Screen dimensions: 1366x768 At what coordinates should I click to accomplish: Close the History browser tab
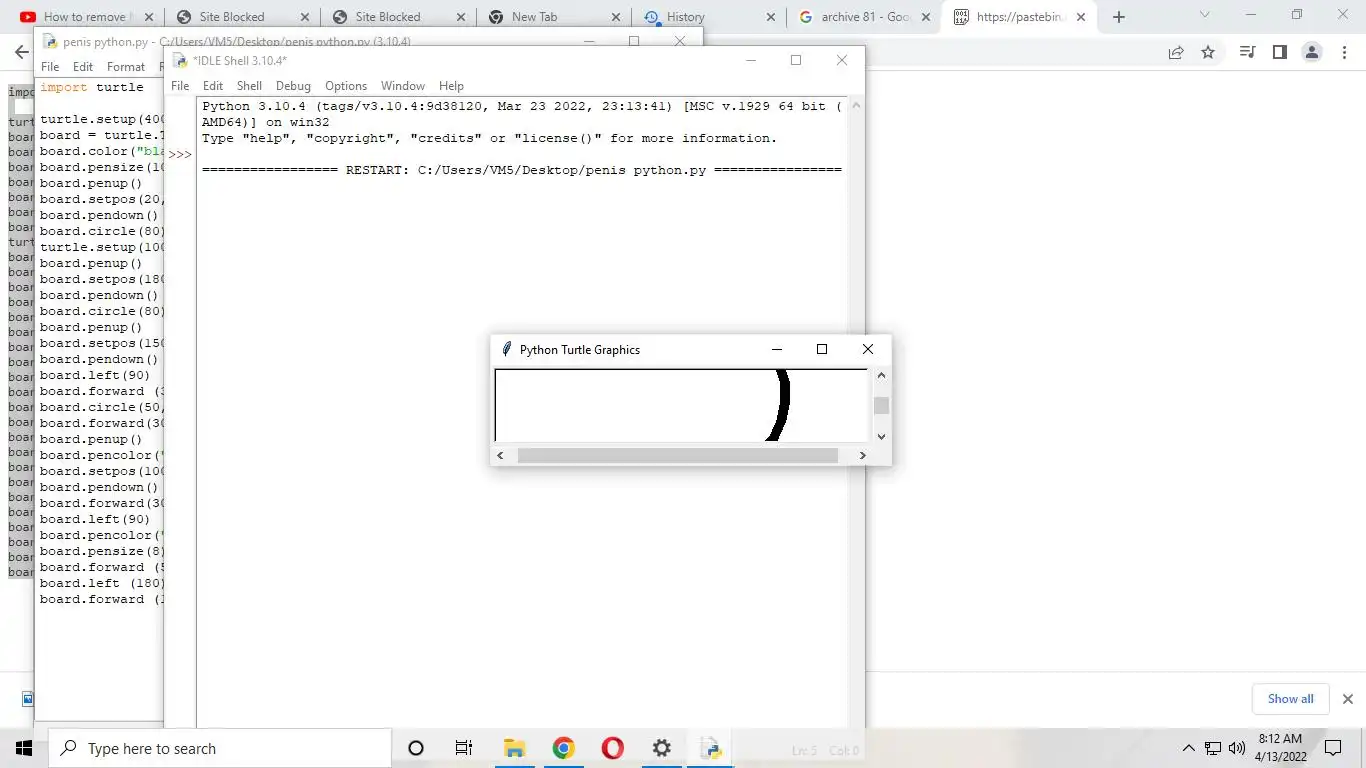point(769,17)
